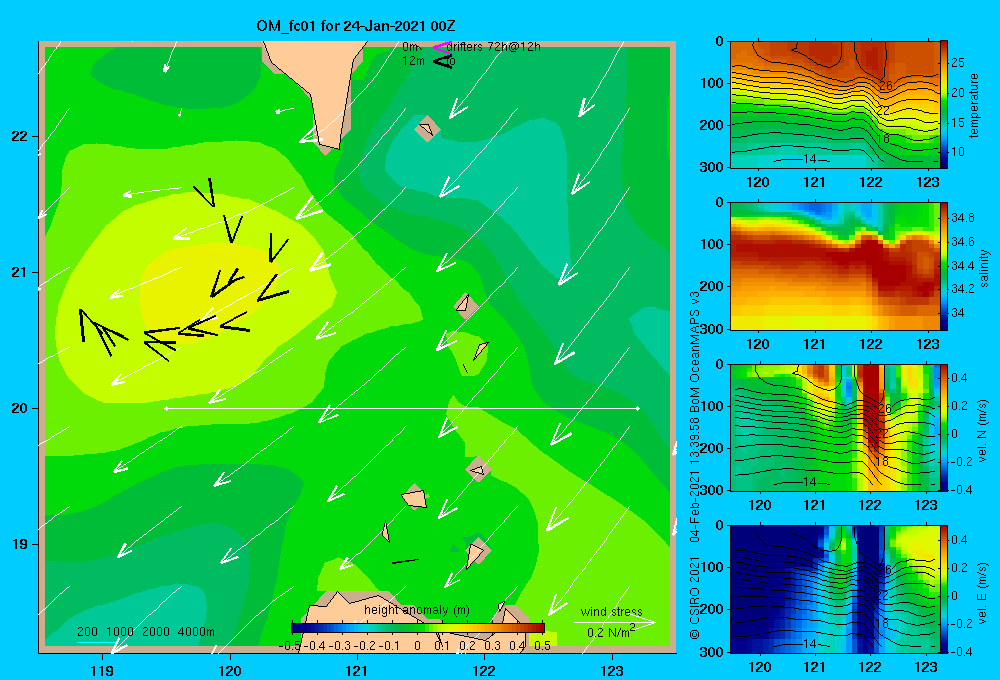Click the vertical 'salinity' axis label
Image resolution: width=1000 pixels, height=680 pixels.
point(984,268)
